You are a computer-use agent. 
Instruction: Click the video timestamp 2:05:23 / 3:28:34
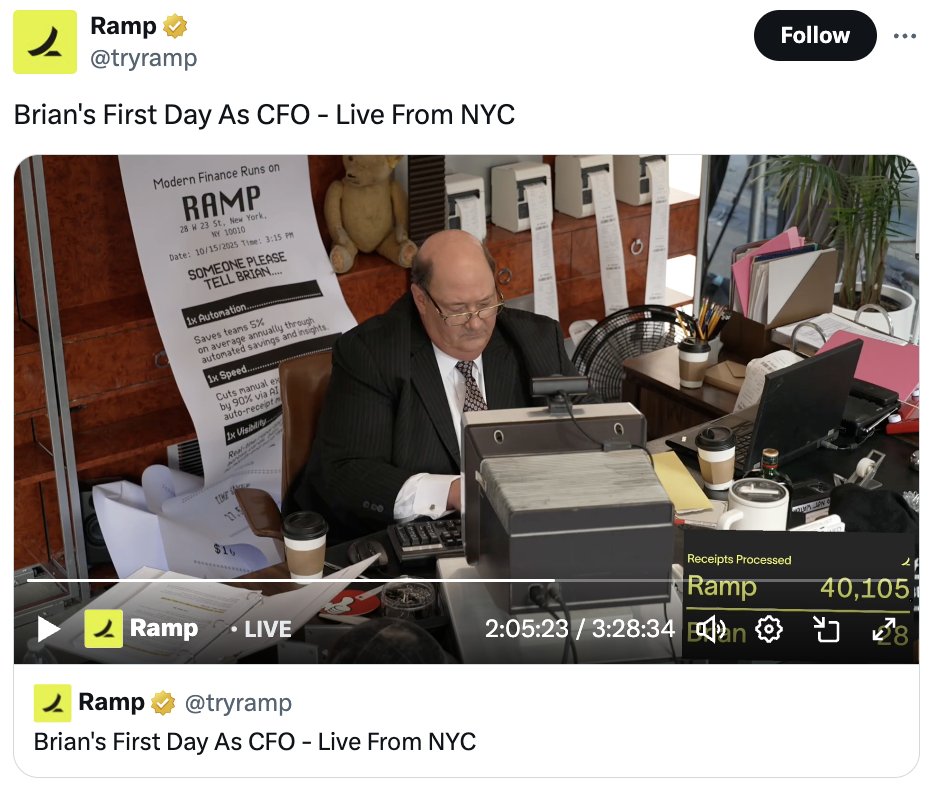coord(580,629)
